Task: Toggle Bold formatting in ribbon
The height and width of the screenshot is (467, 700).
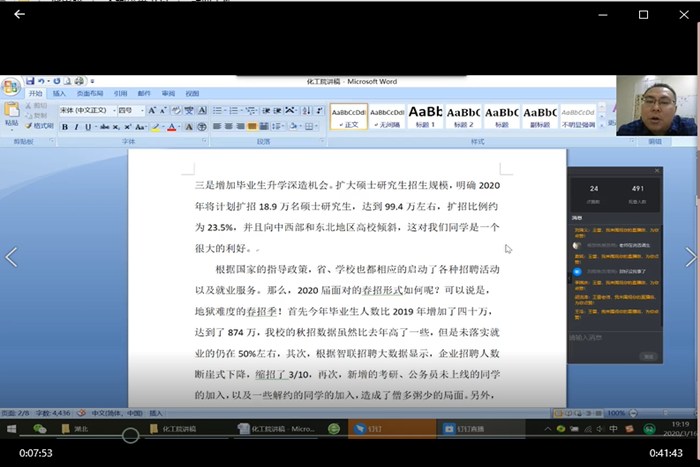Action: pyautogui.click(x=64, y=127)
